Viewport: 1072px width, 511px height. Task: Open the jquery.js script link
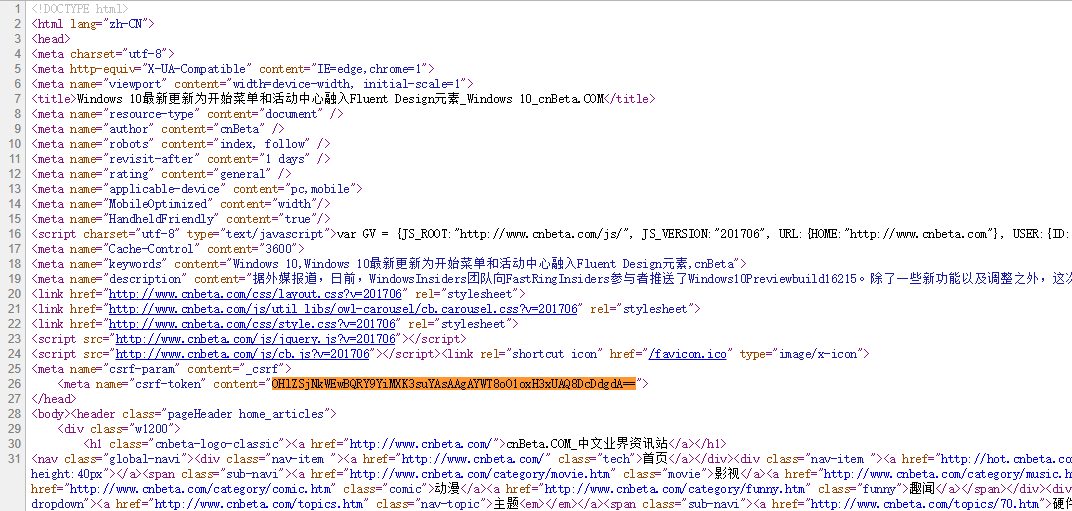tap(256, 339)
